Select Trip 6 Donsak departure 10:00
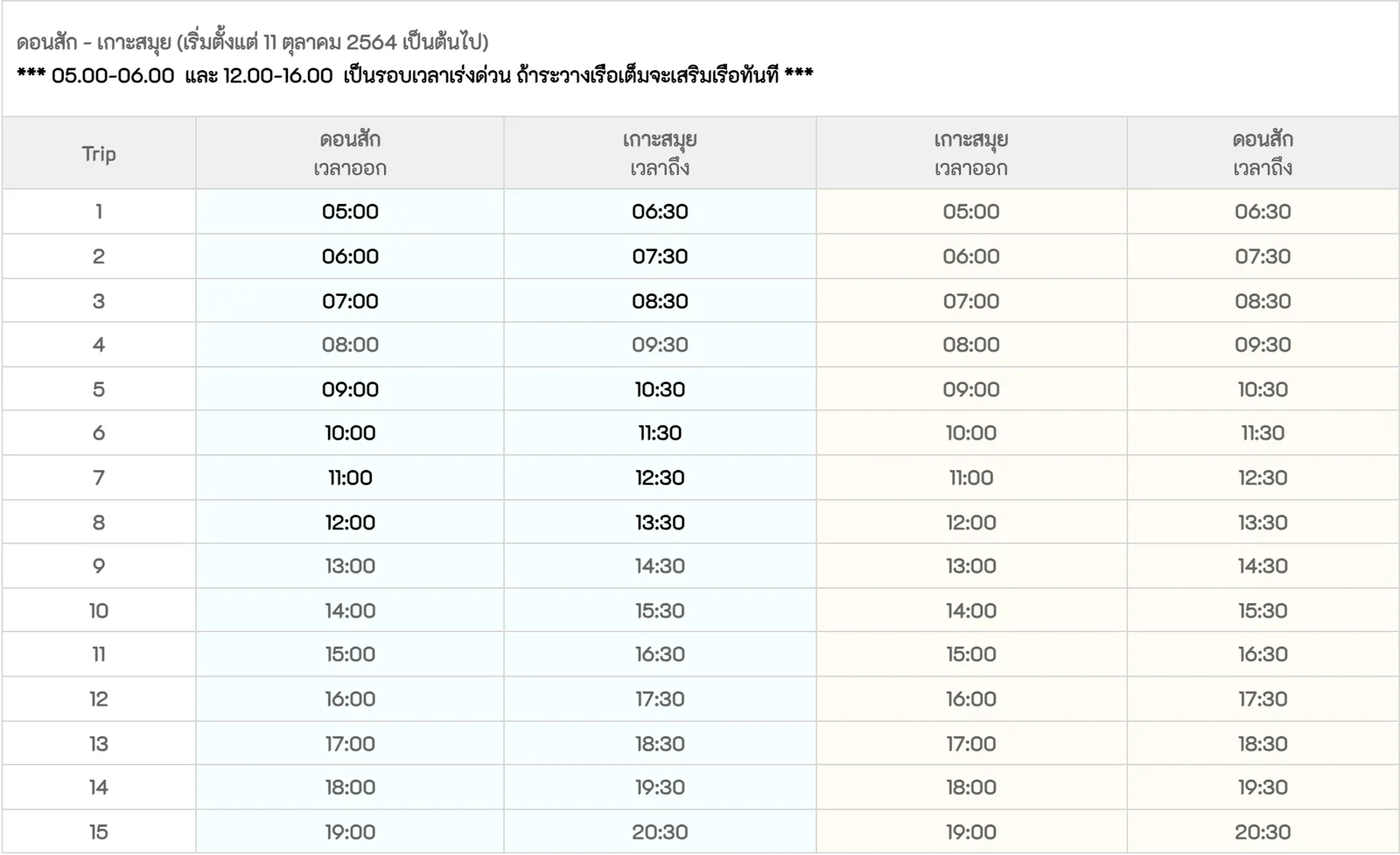 pos(350,433)
